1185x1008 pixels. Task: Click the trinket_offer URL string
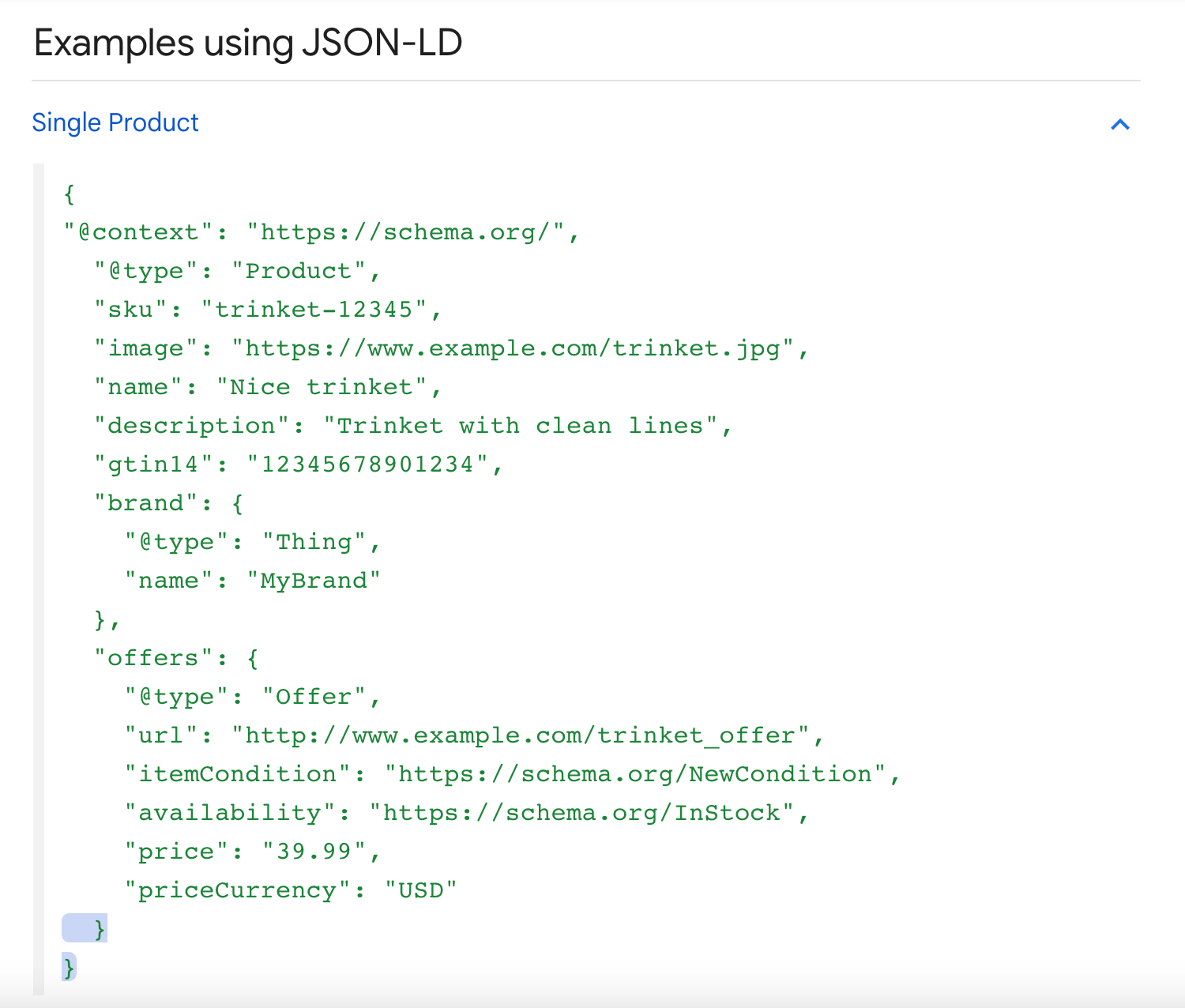[520, 735]
